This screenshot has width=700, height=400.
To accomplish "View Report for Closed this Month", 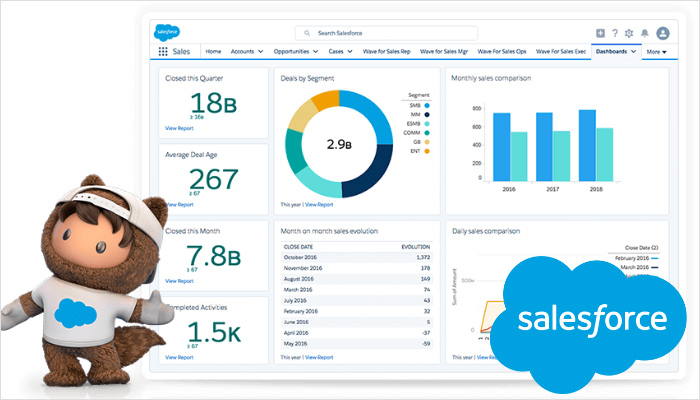I will tap(179, 281).
